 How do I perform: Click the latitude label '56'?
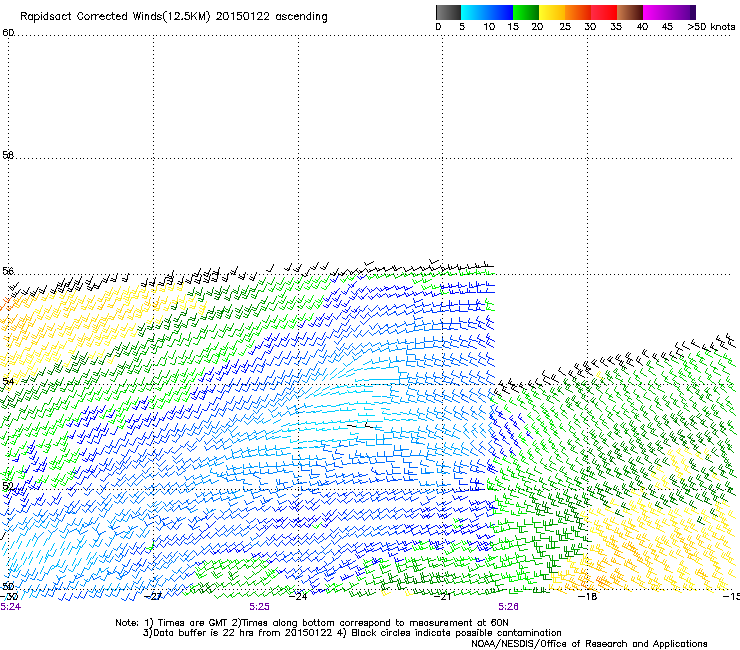click(8, 271)
